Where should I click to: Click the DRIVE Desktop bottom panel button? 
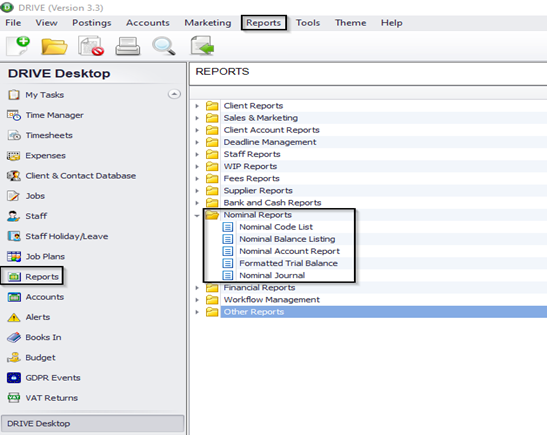coord(92,423)
